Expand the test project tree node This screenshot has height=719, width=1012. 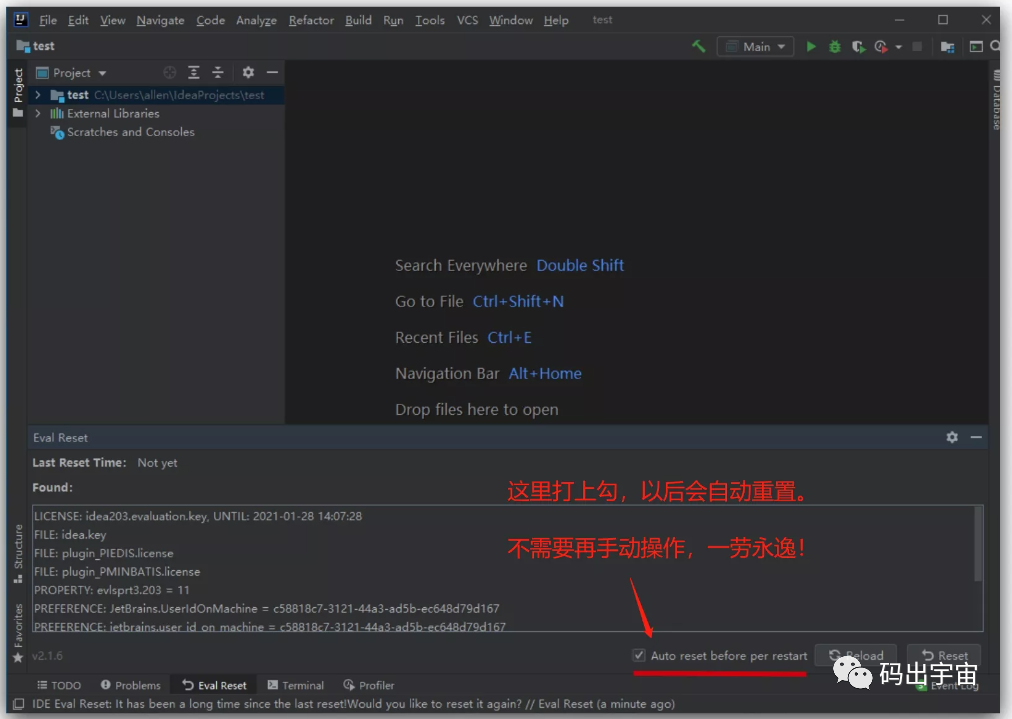click(x=37, y=94)
